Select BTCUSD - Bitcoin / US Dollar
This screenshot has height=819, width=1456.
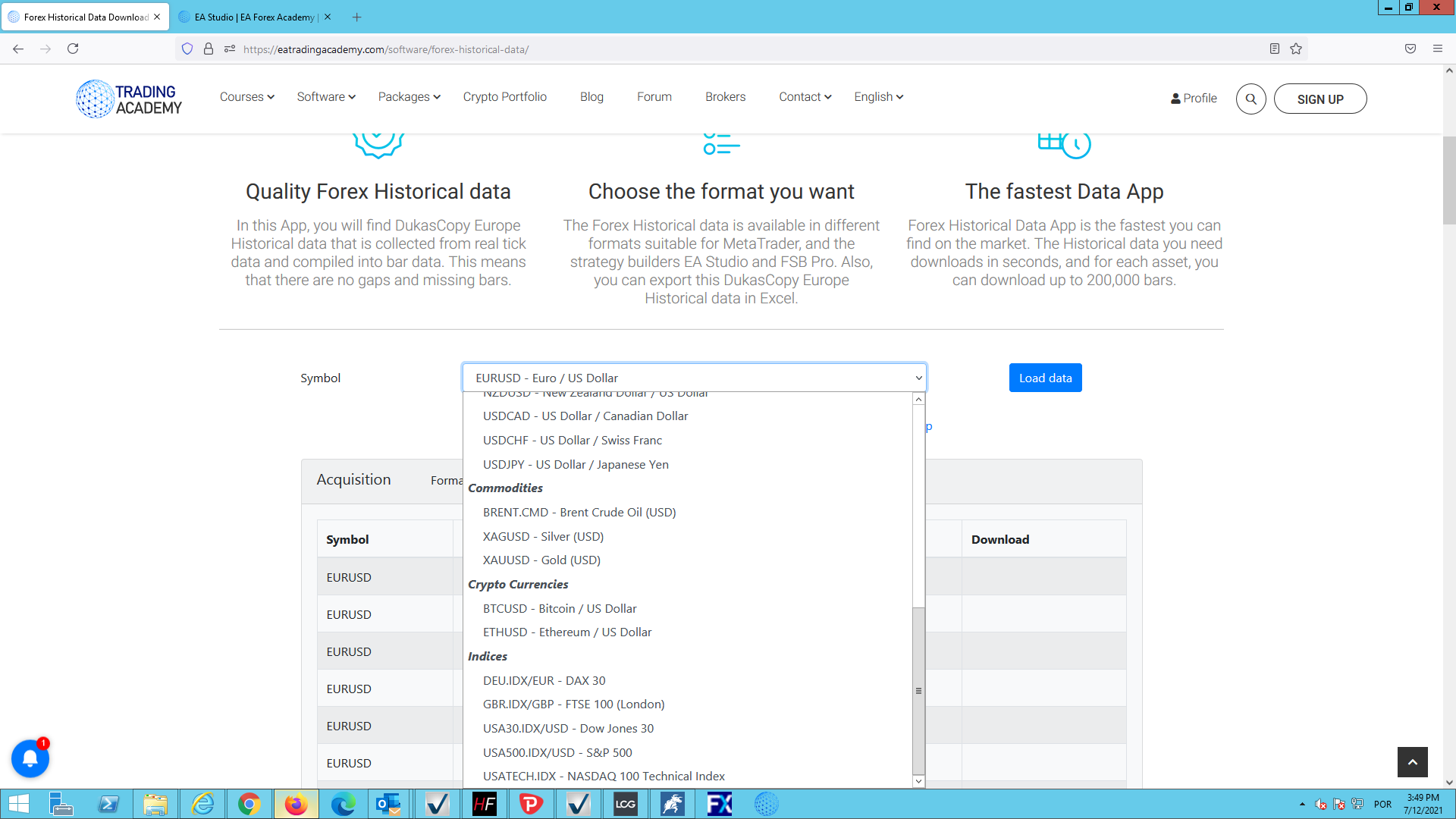tap(688, 609)
